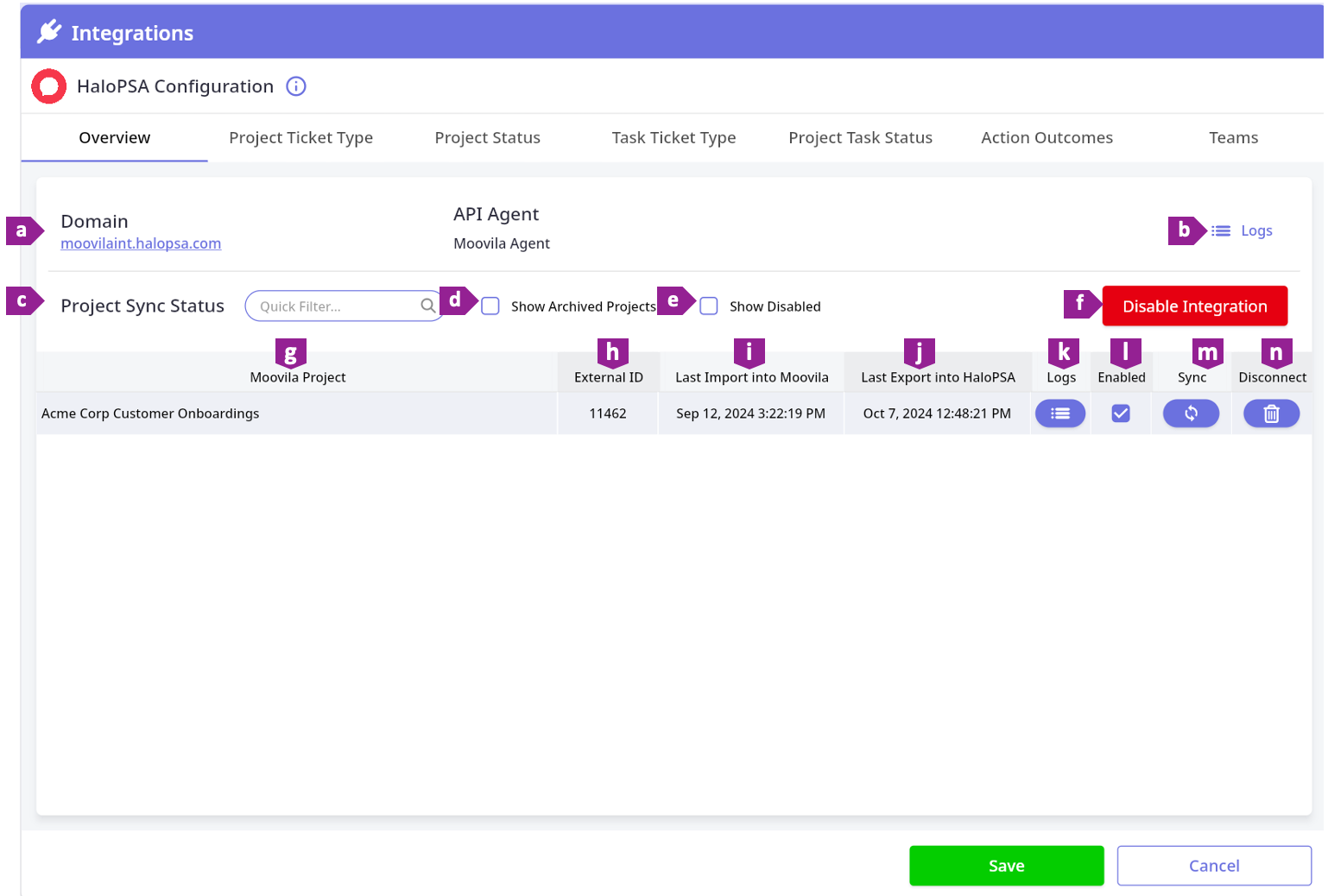Open the moovilaint.halopsa.com domain link
This screenshot has width=1328, height=896.
tap(141, 244)
